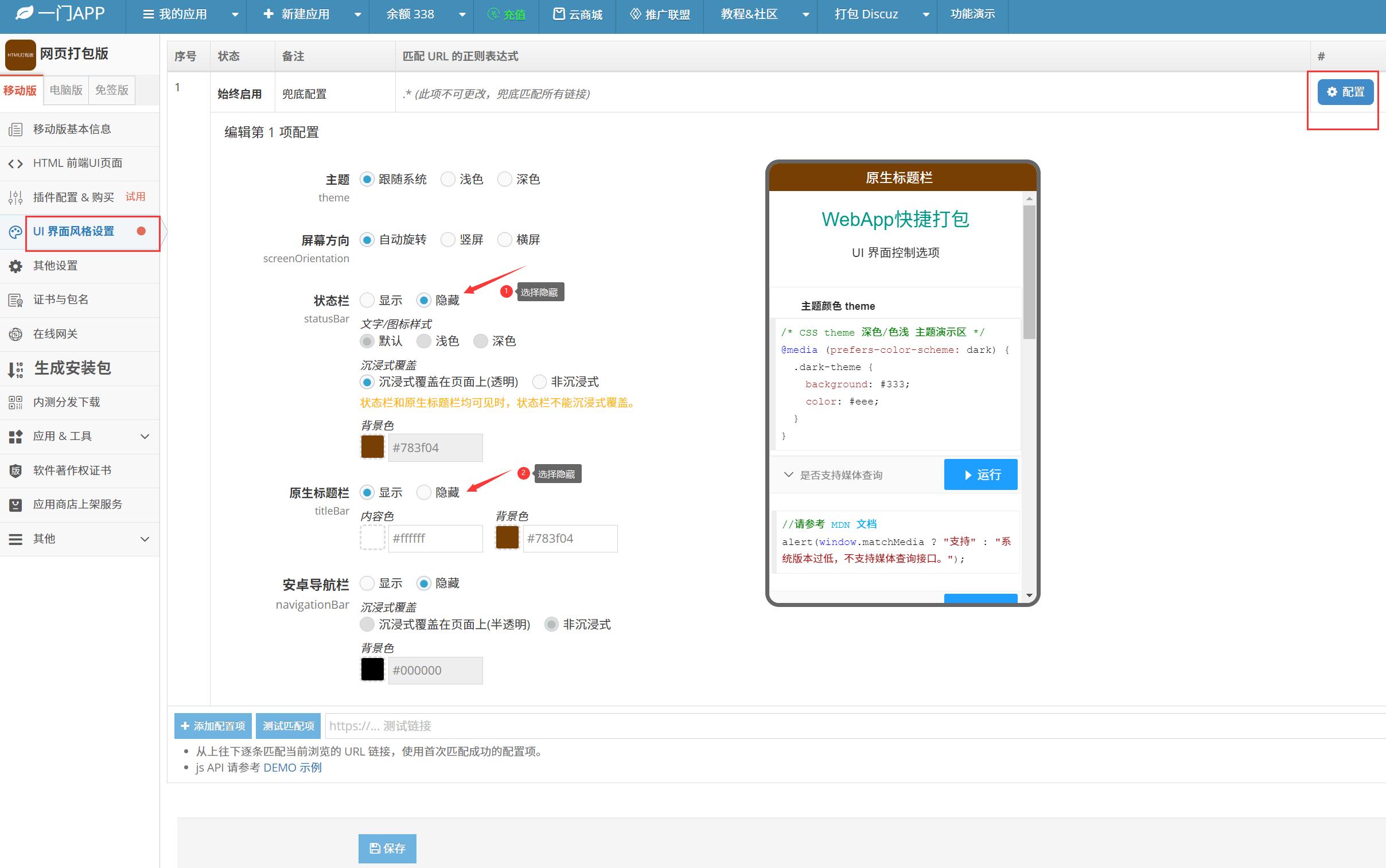Open the 网页打包版 app thumbnail icon

tap(20, 55)
